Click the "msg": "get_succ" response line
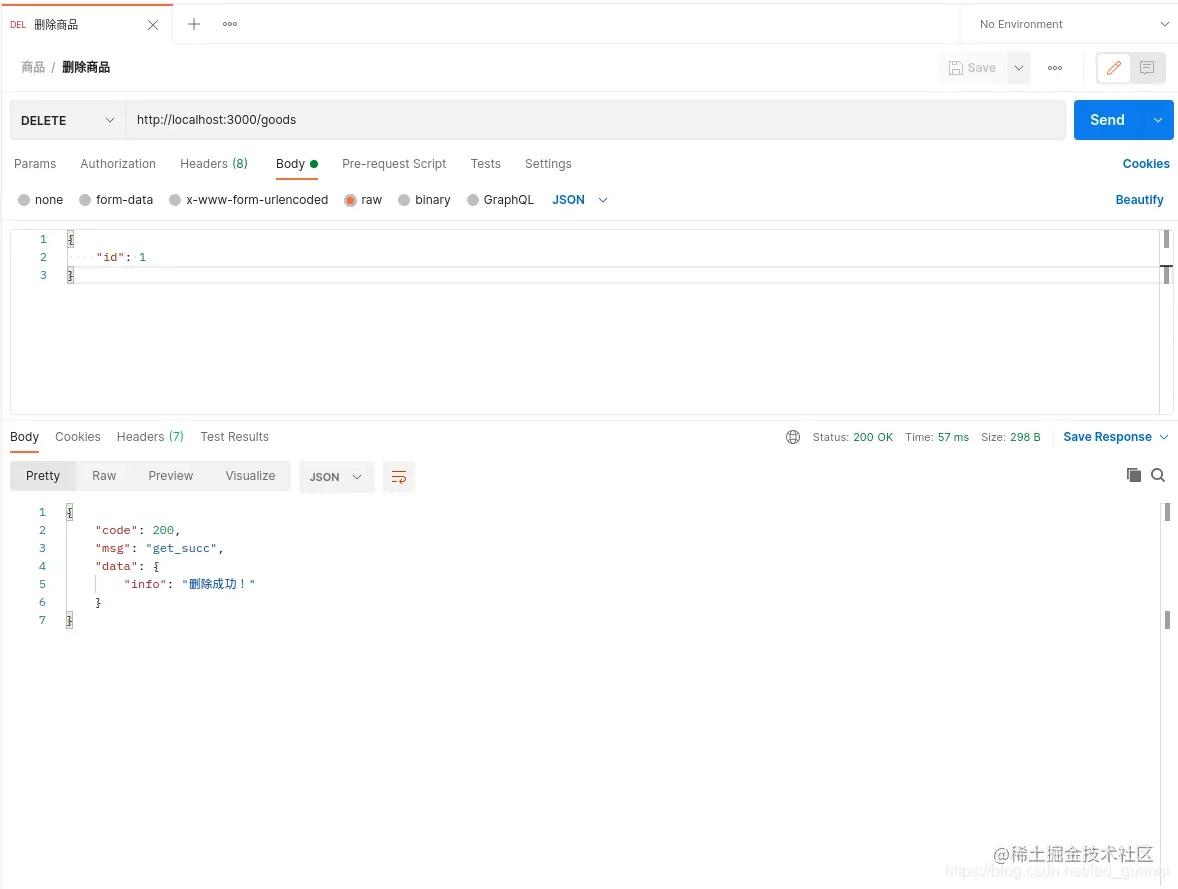The width and height of the screenshot is (1178, 889). (159, 548)
